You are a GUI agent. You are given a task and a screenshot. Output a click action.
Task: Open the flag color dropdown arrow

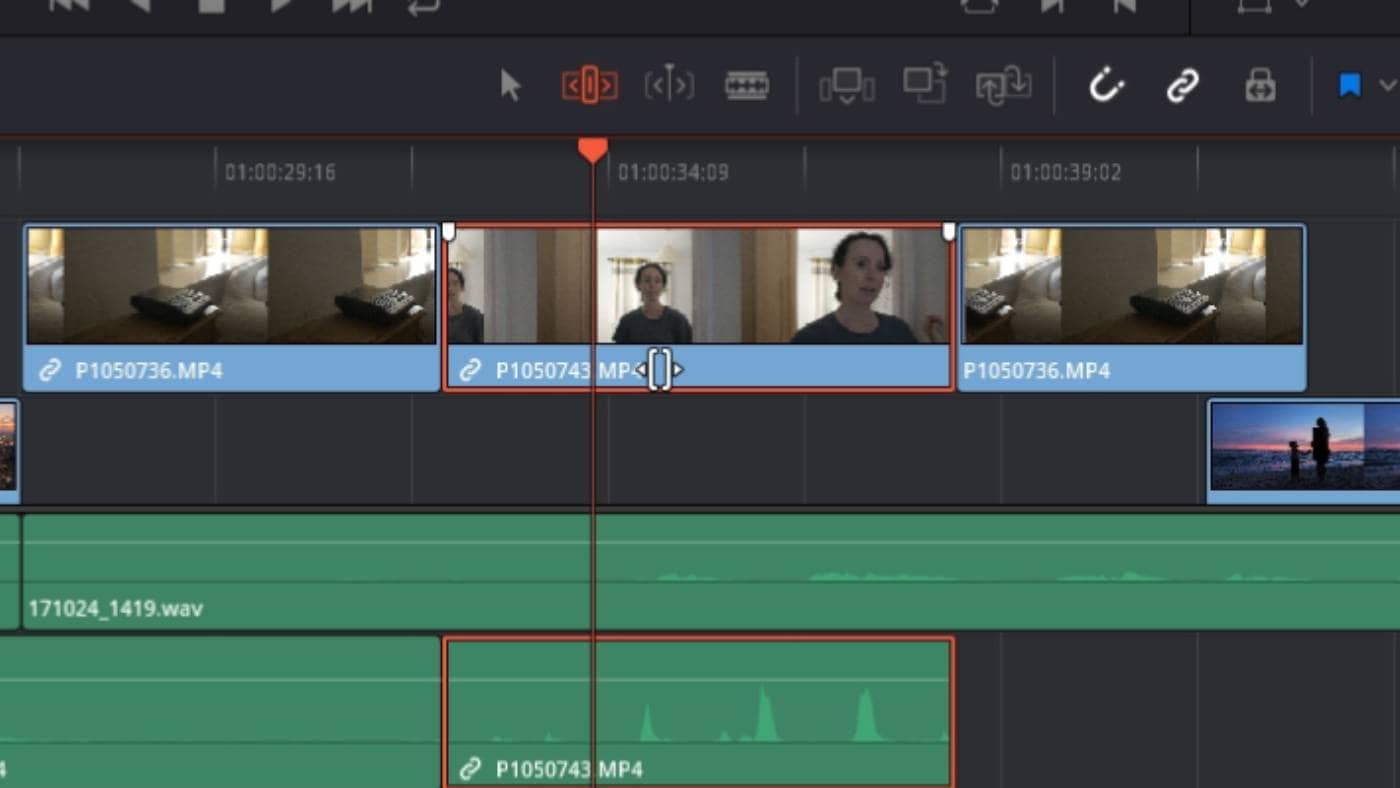[1387, 86]
